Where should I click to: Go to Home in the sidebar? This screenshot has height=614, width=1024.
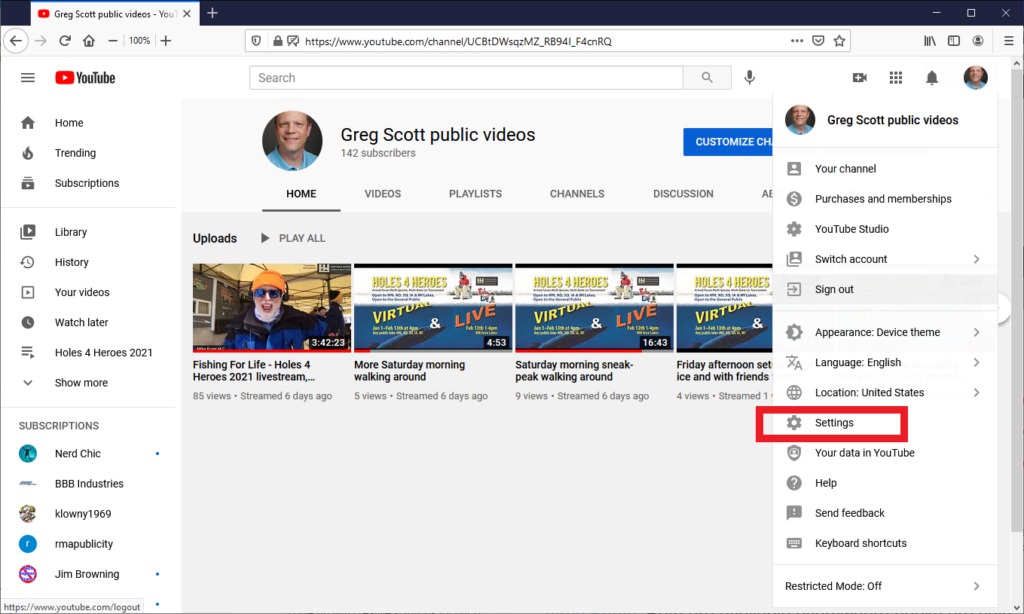coord(89,123)
